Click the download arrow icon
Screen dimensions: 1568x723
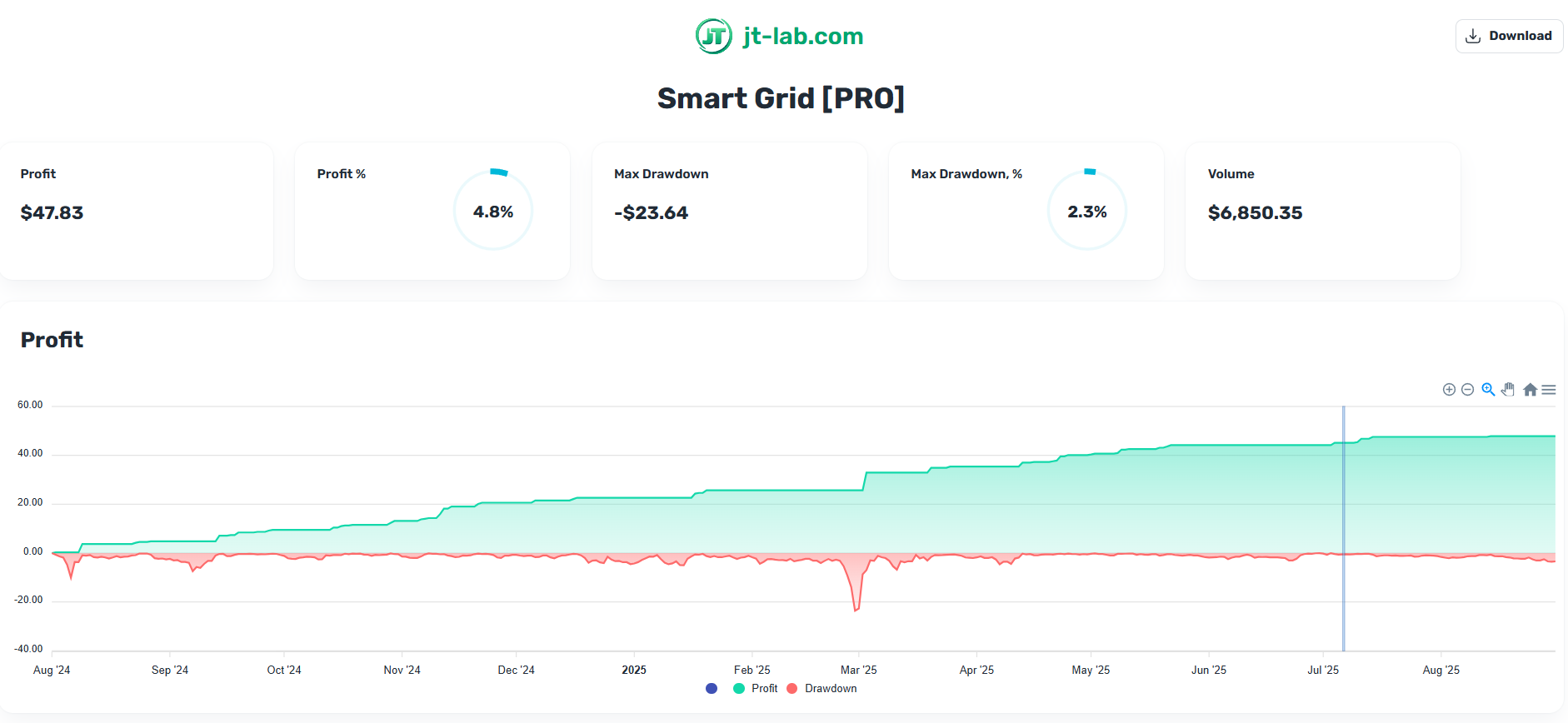pos(1473,36)
